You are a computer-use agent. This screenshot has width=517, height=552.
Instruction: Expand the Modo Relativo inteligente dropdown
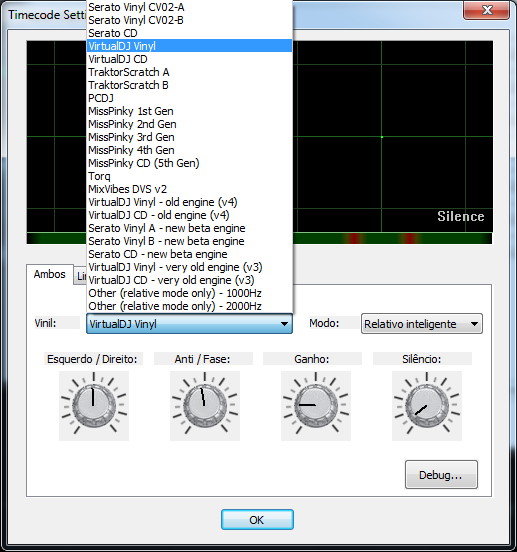(x=422, y=324)
